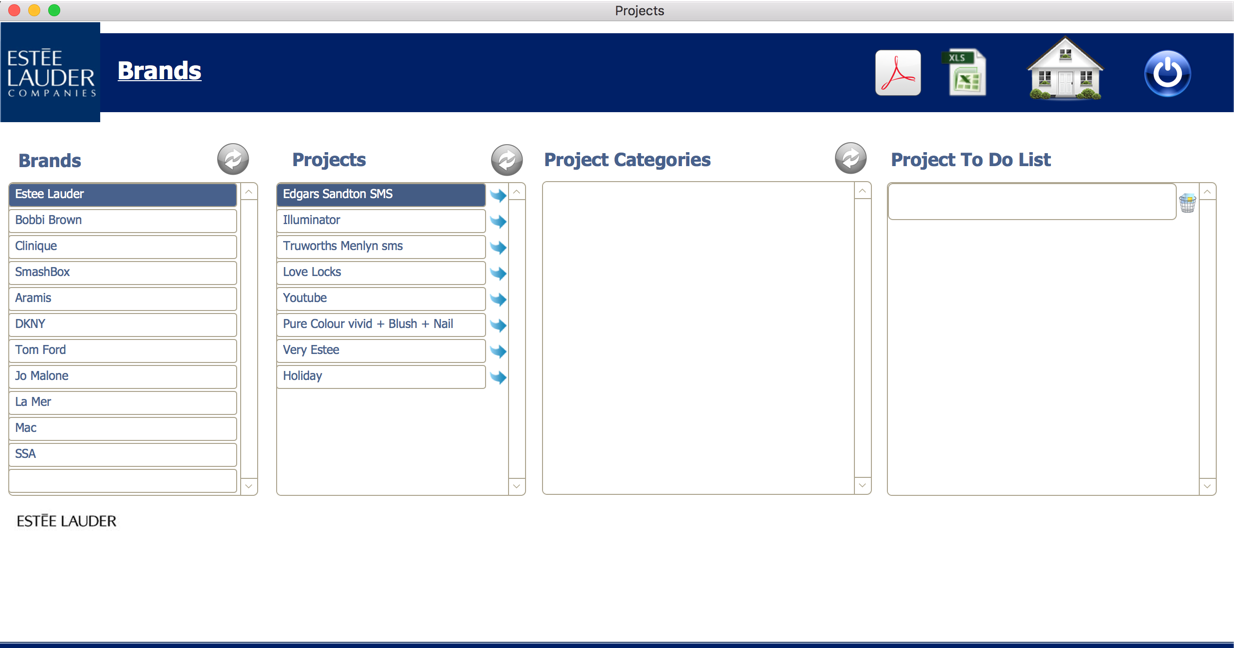This screenshot has width=1235, height=648.
Task: Pick Pure Colour vivid + Blush + Nail
Action: [380, 324]
